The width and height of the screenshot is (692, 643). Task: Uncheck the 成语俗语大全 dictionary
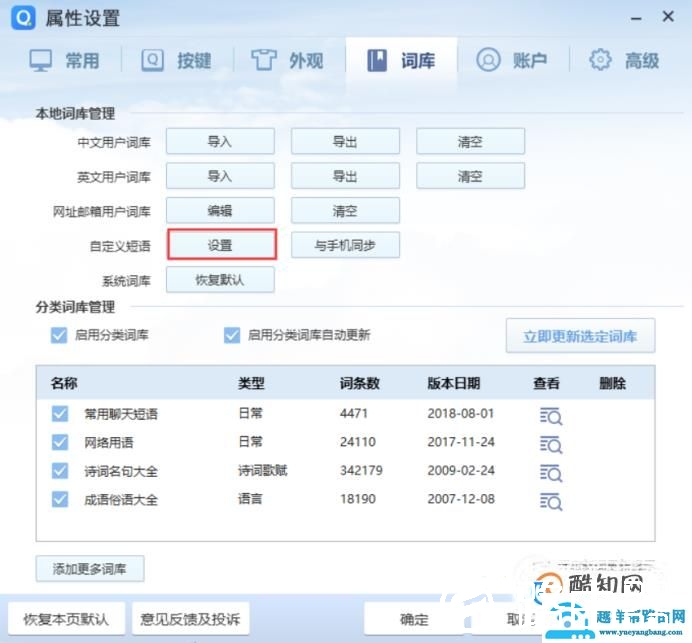pyautogui.click(x=60, y=500)
